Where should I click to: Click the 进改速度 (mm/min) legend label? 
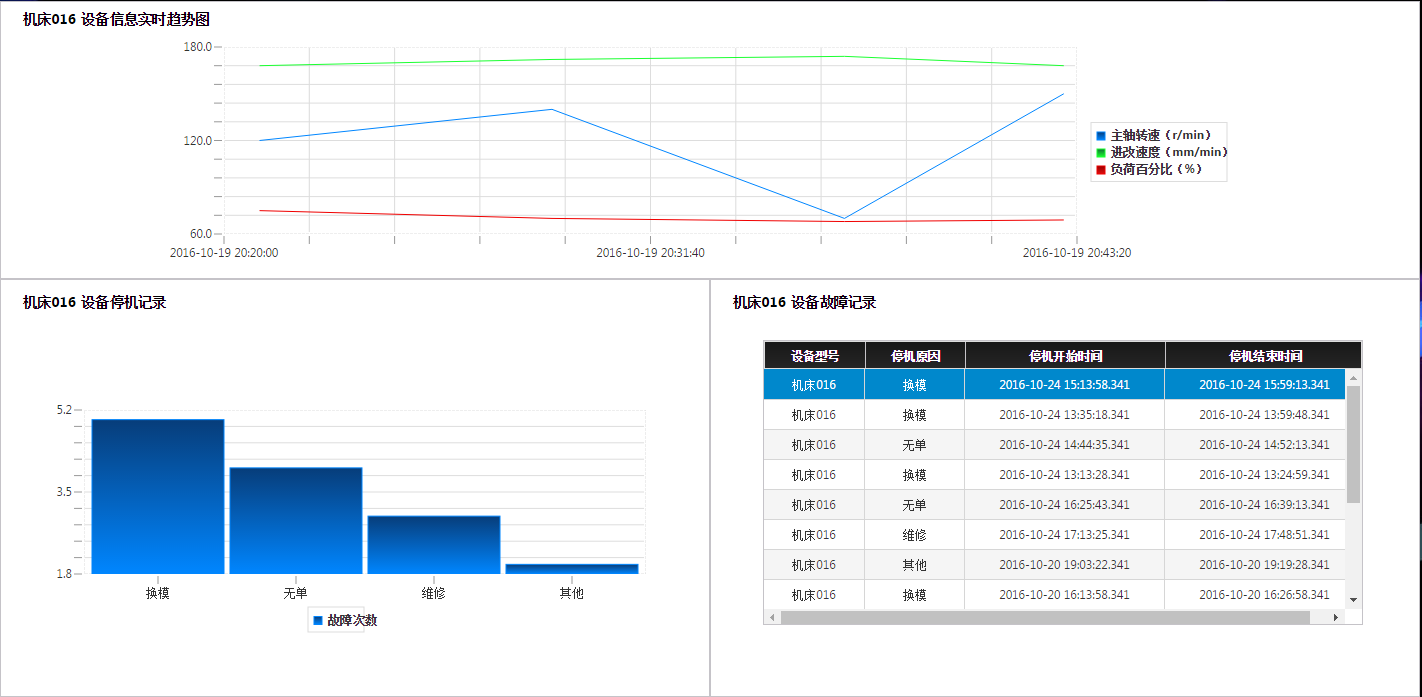pyautogui.click(x=1169, y=152)
